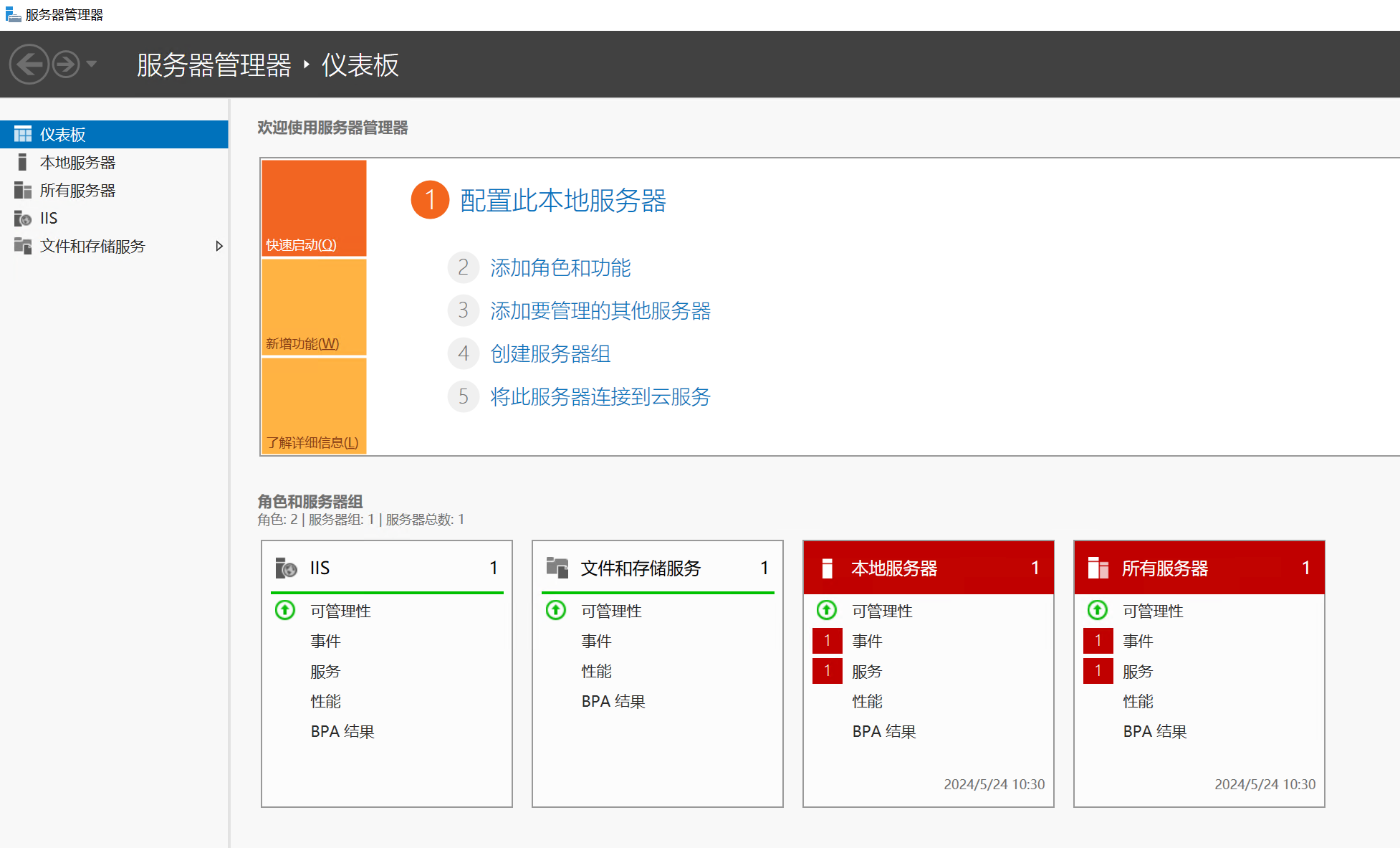Click the 仪表板 grid icon in sidebar
Screen dimensions: 1400x848
23,134
